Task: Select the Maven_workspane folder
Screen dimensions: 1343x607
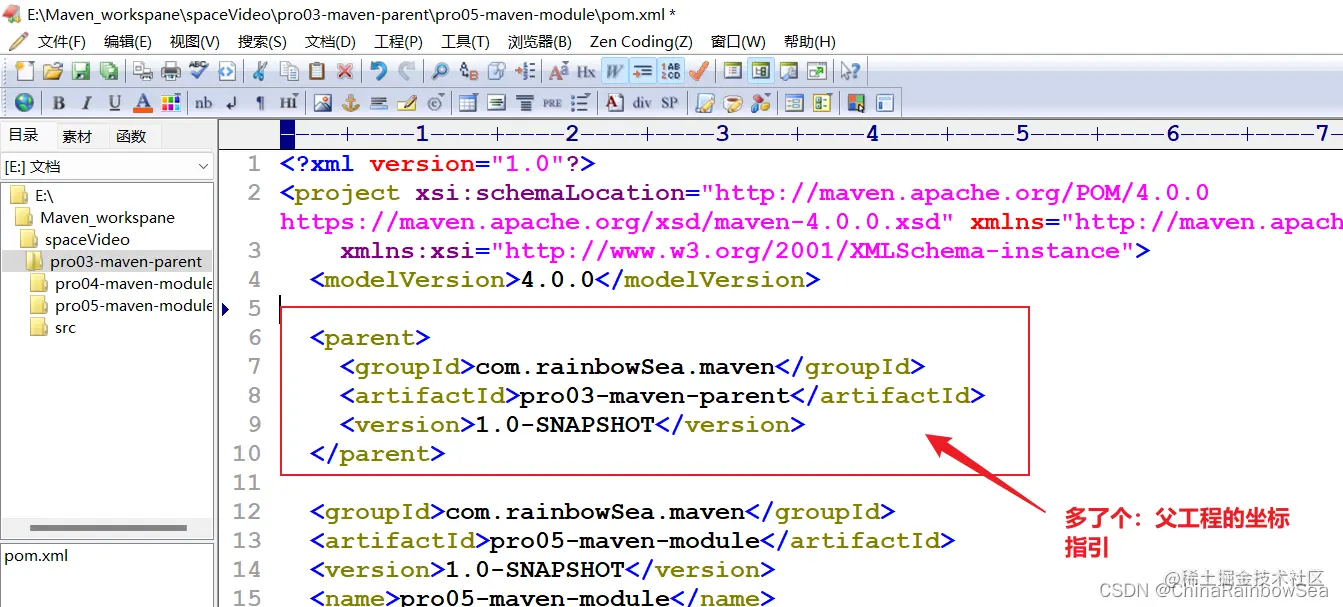Action: pos(107,218)
